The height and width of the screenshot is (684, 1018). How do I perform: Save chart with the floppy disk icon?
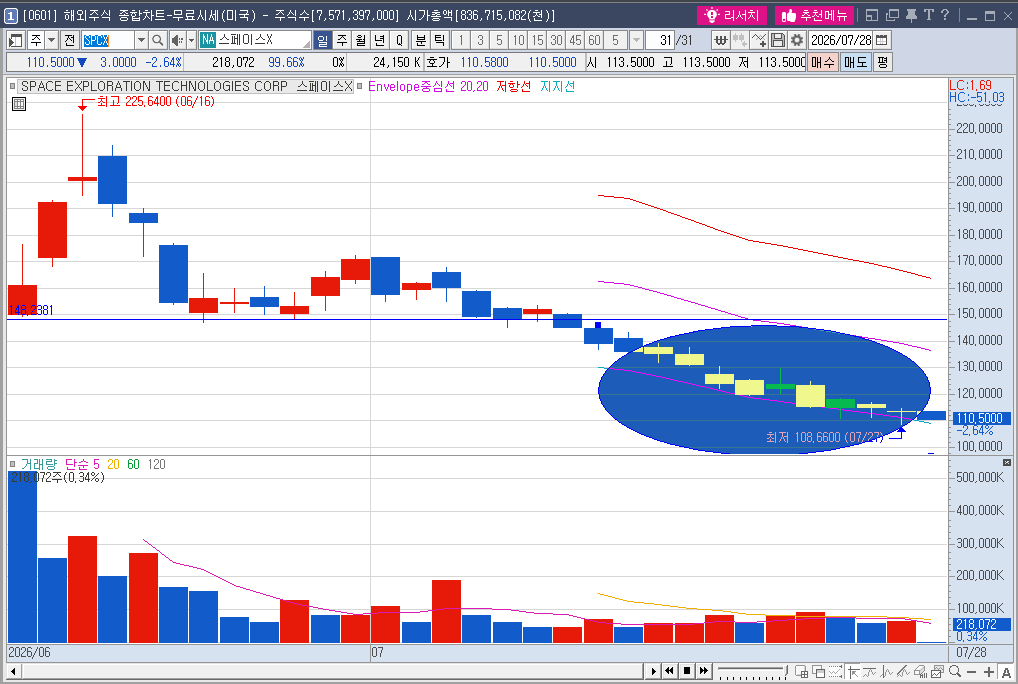(778, 40)
